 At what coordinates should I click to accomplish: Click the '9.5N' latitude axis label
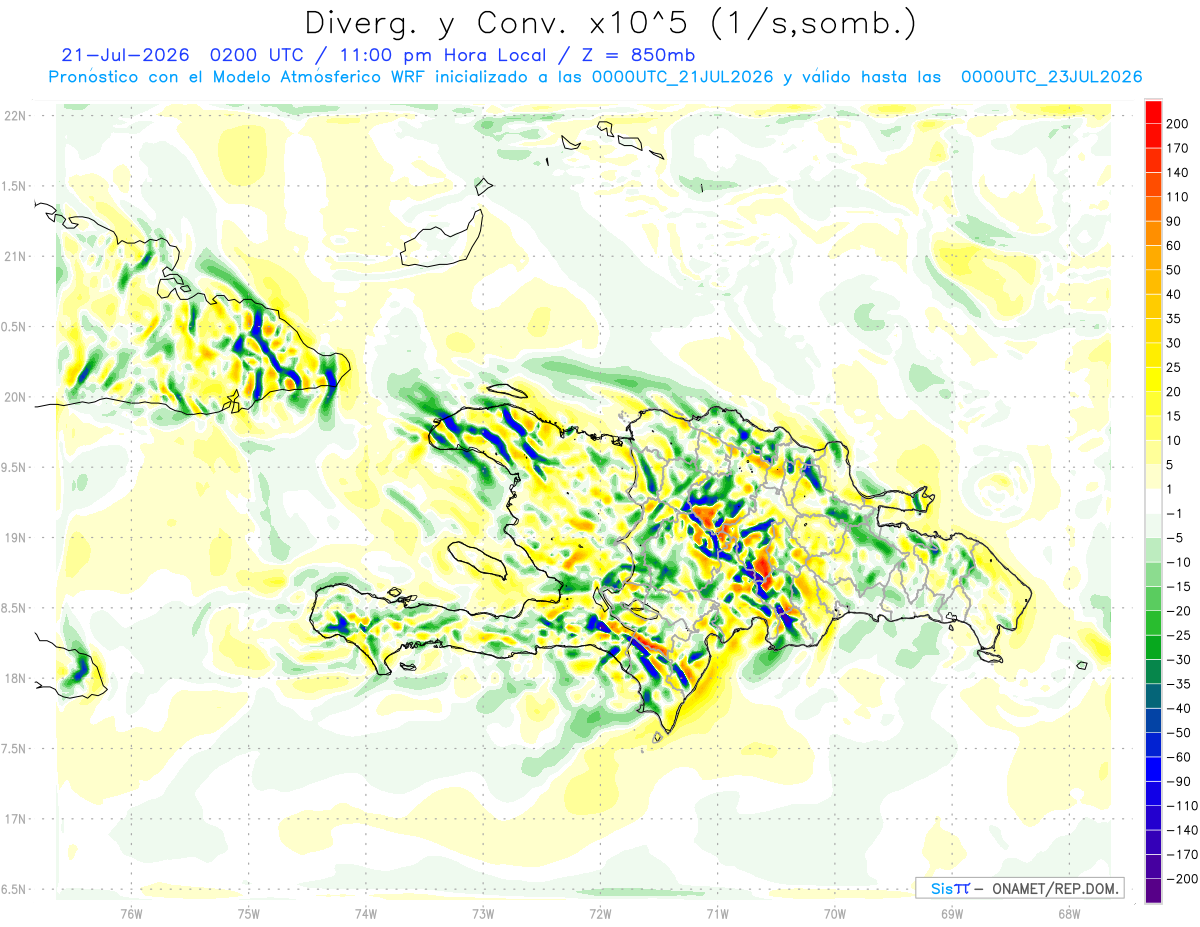click(15, 467)
